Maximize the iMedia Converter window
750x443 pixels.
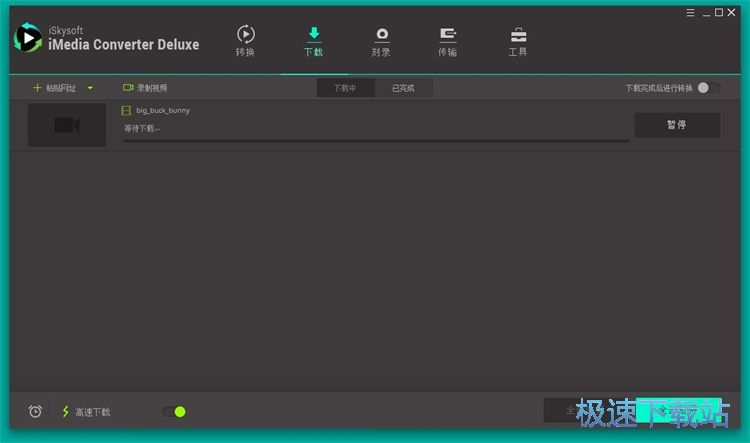pyautogui.click(x=719, y=12)
